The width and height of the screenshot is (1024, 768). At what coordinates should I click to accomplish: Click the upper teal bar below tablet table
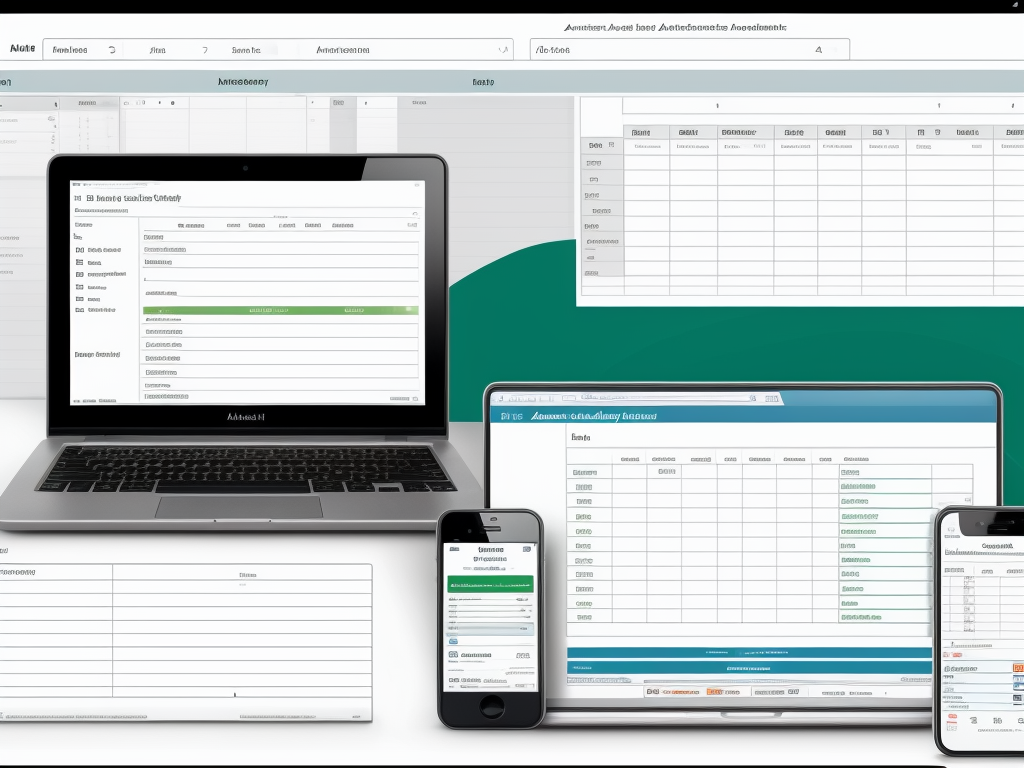pos(748,652)
